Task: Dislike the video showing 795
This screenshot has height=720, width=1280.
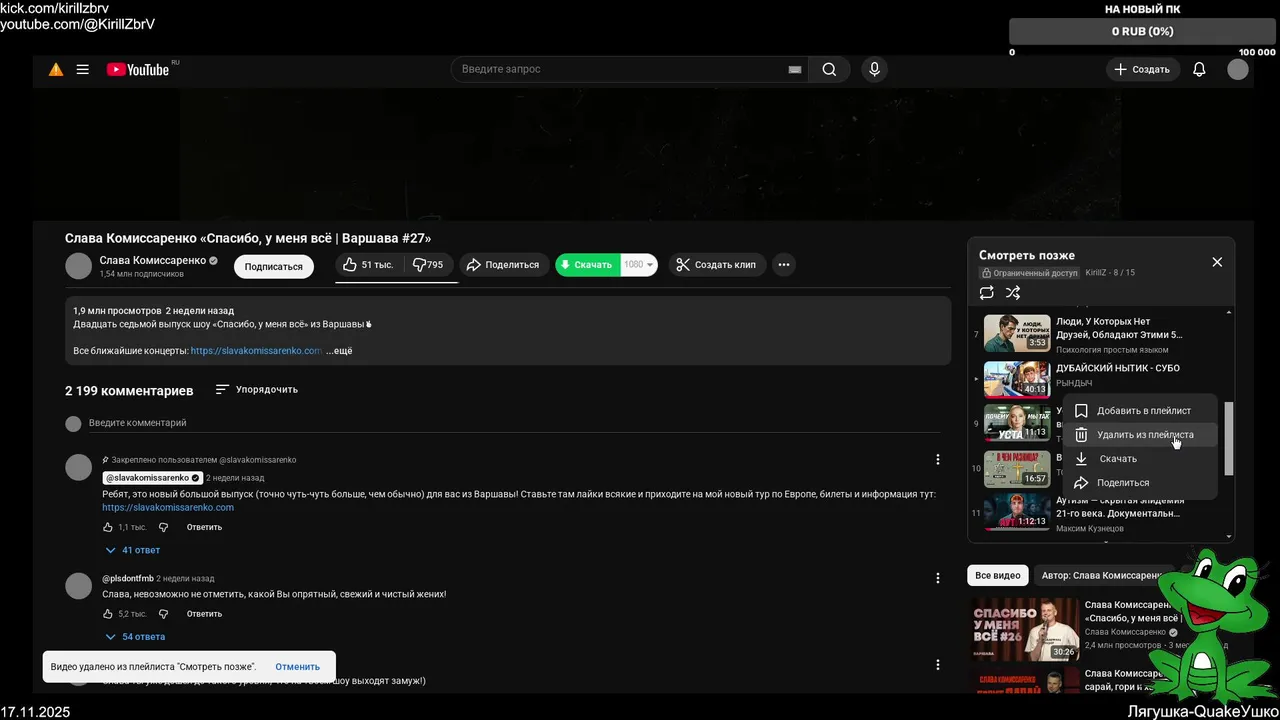Action: [430, 265]
